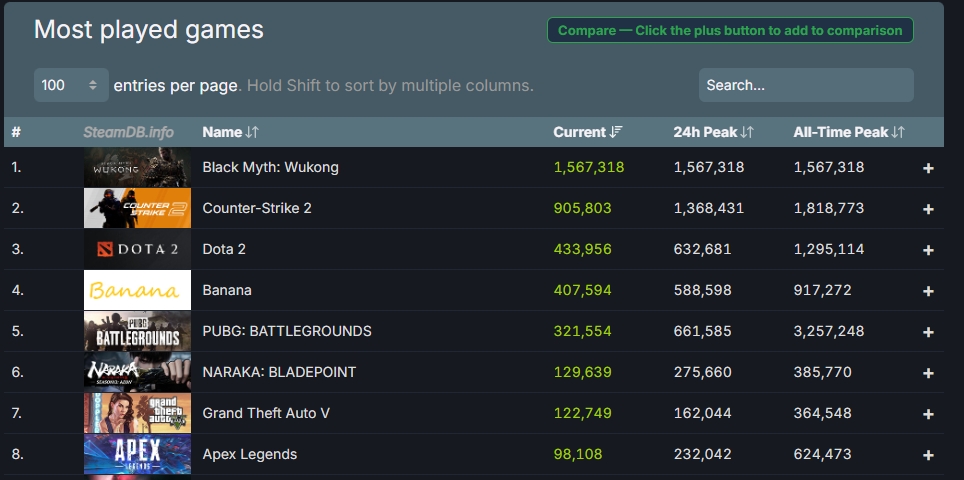Open the entries per page dropdown
964x480 pixels.
coord(71,85)
